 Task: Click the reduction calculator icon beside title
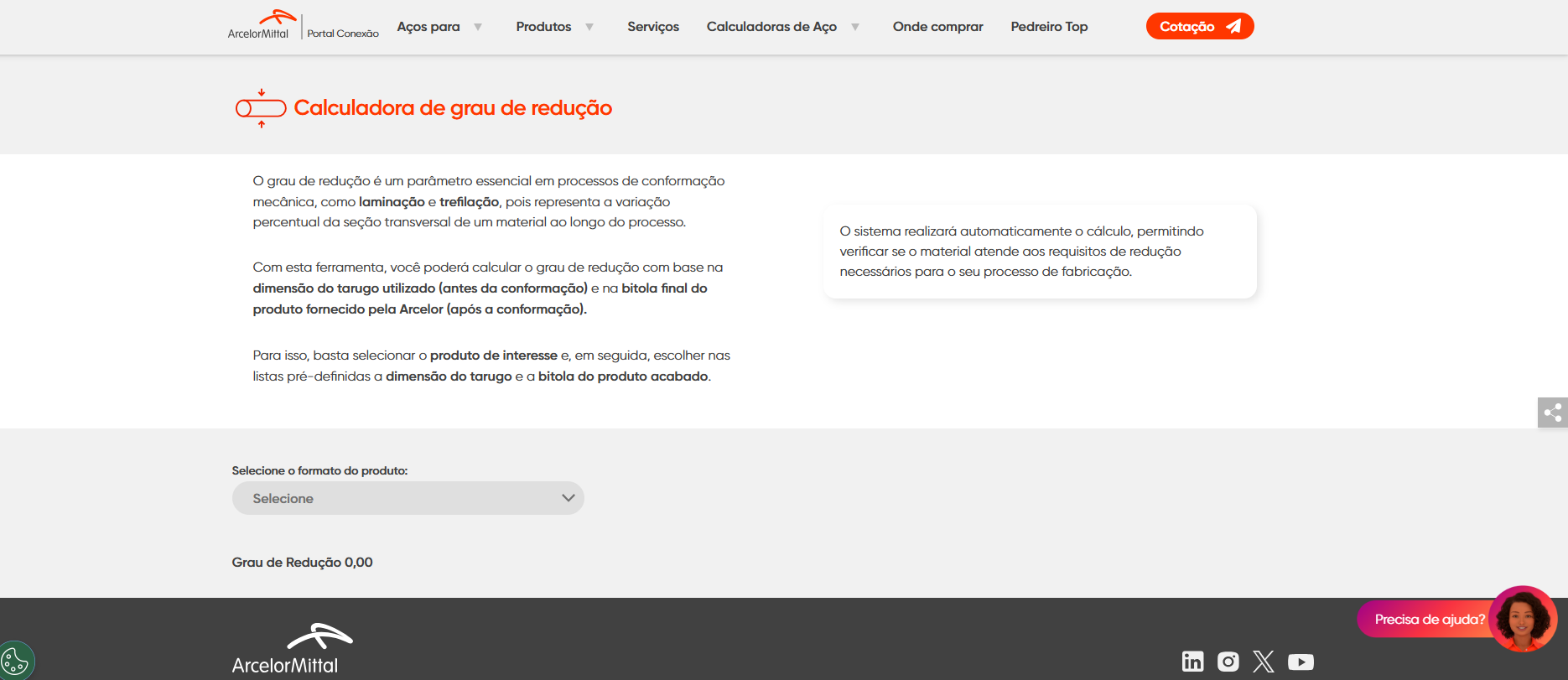coord(261,108)
